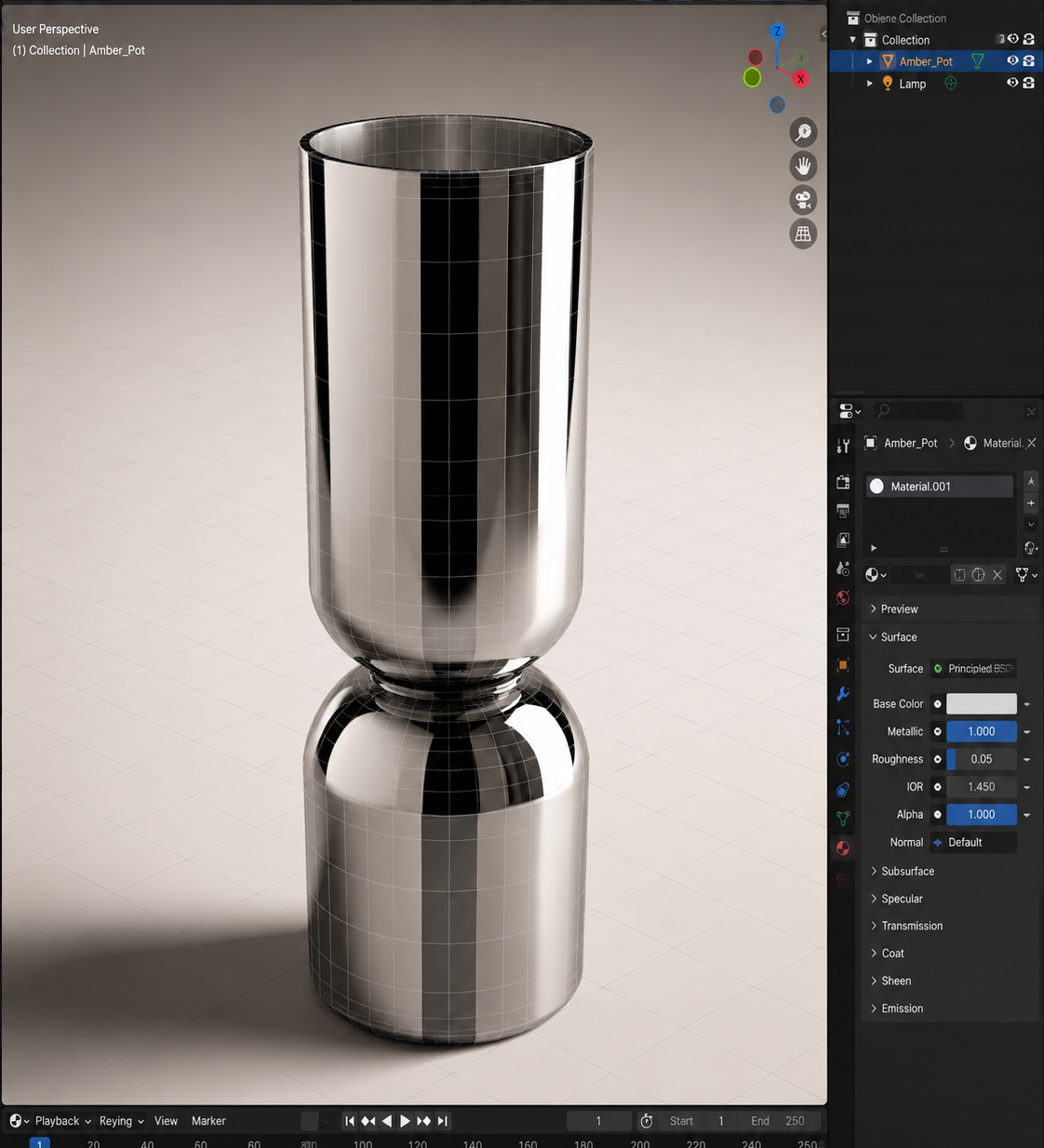
Task: Click the zoom magnifier viewport button
Action: point(803,132)
